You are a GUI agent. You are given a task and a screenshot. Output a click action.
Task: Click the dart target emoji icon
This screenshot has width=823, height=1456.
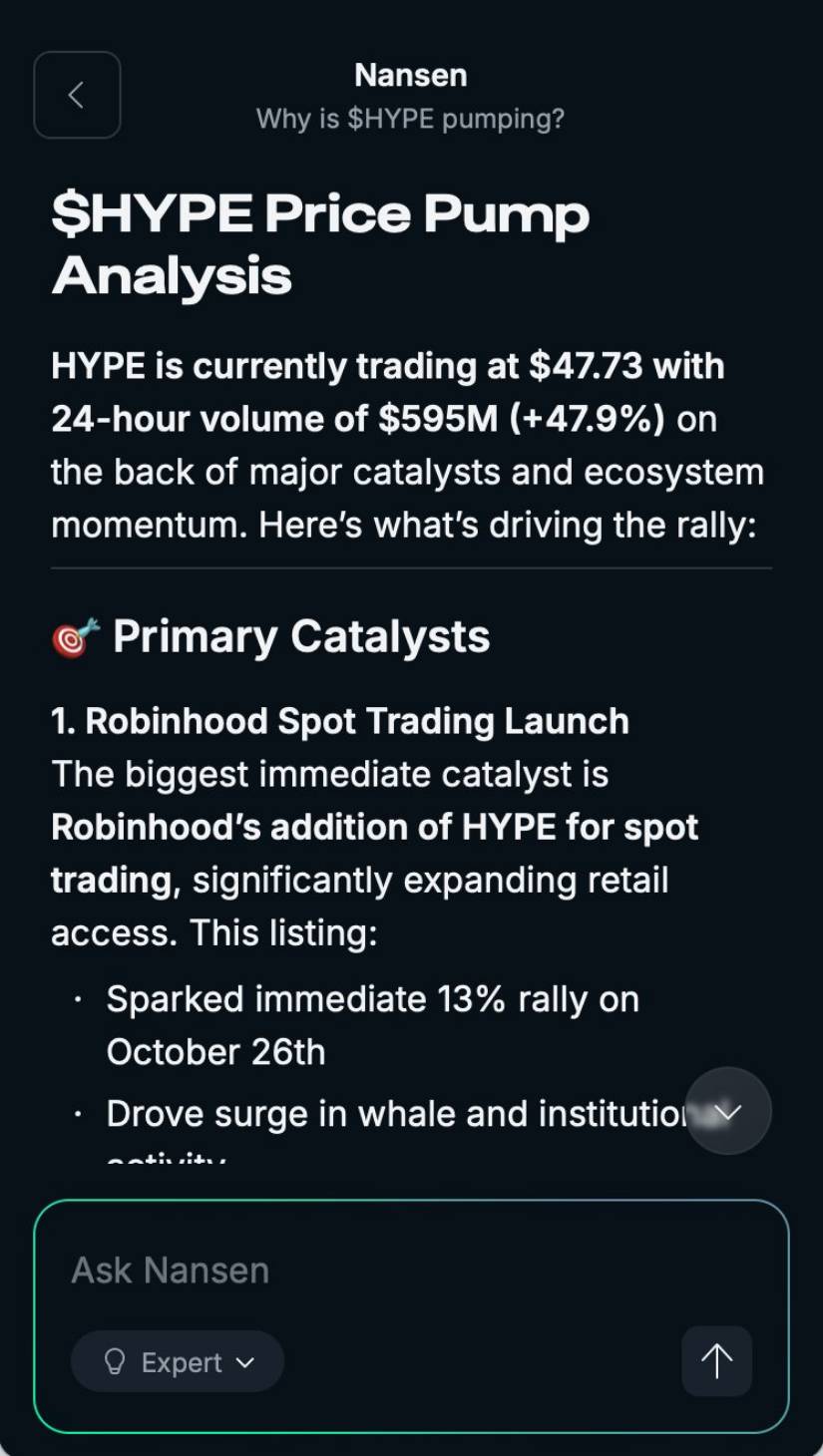(76, 638)
